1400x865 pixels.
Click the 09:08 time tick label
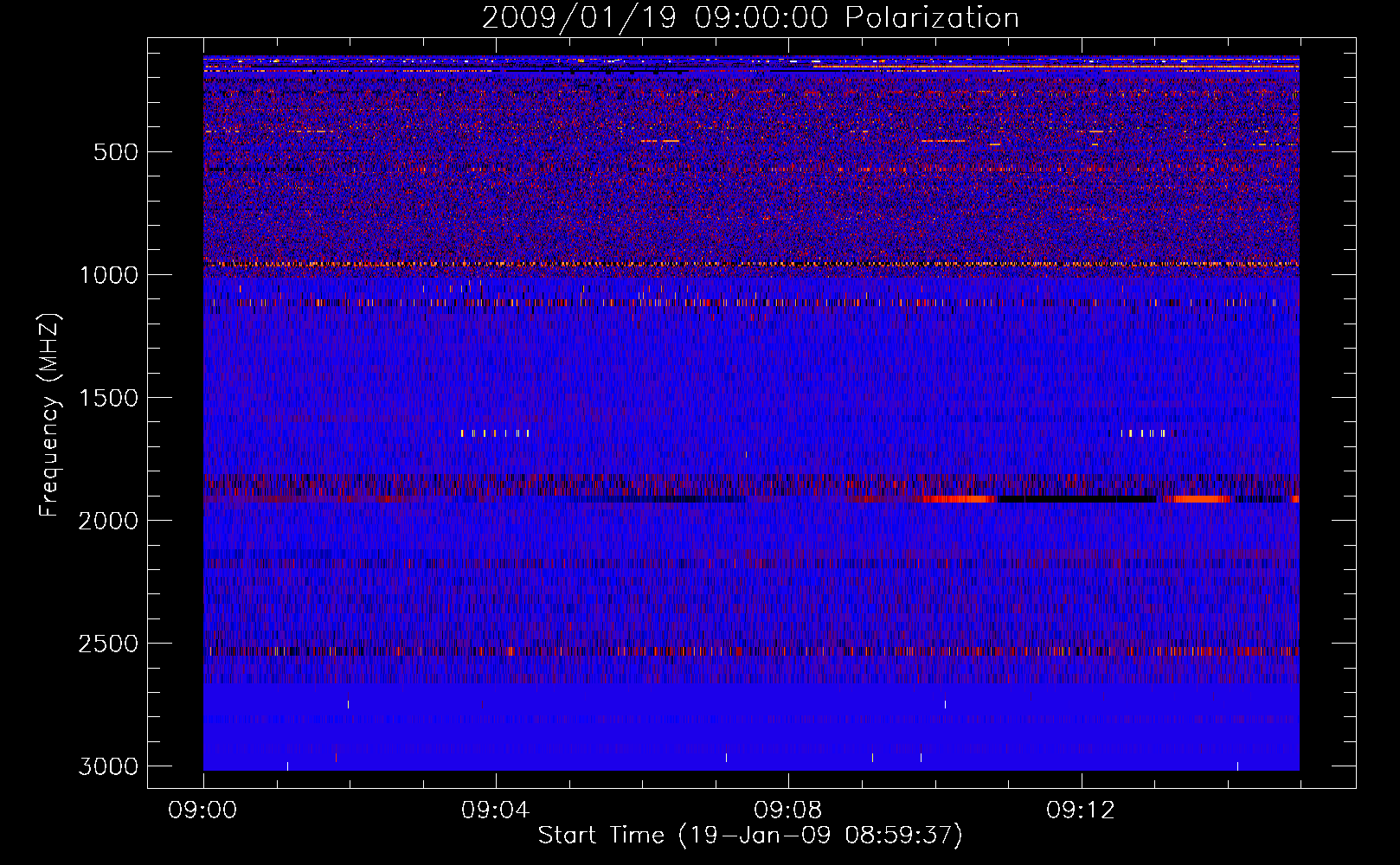pos(788,811)
